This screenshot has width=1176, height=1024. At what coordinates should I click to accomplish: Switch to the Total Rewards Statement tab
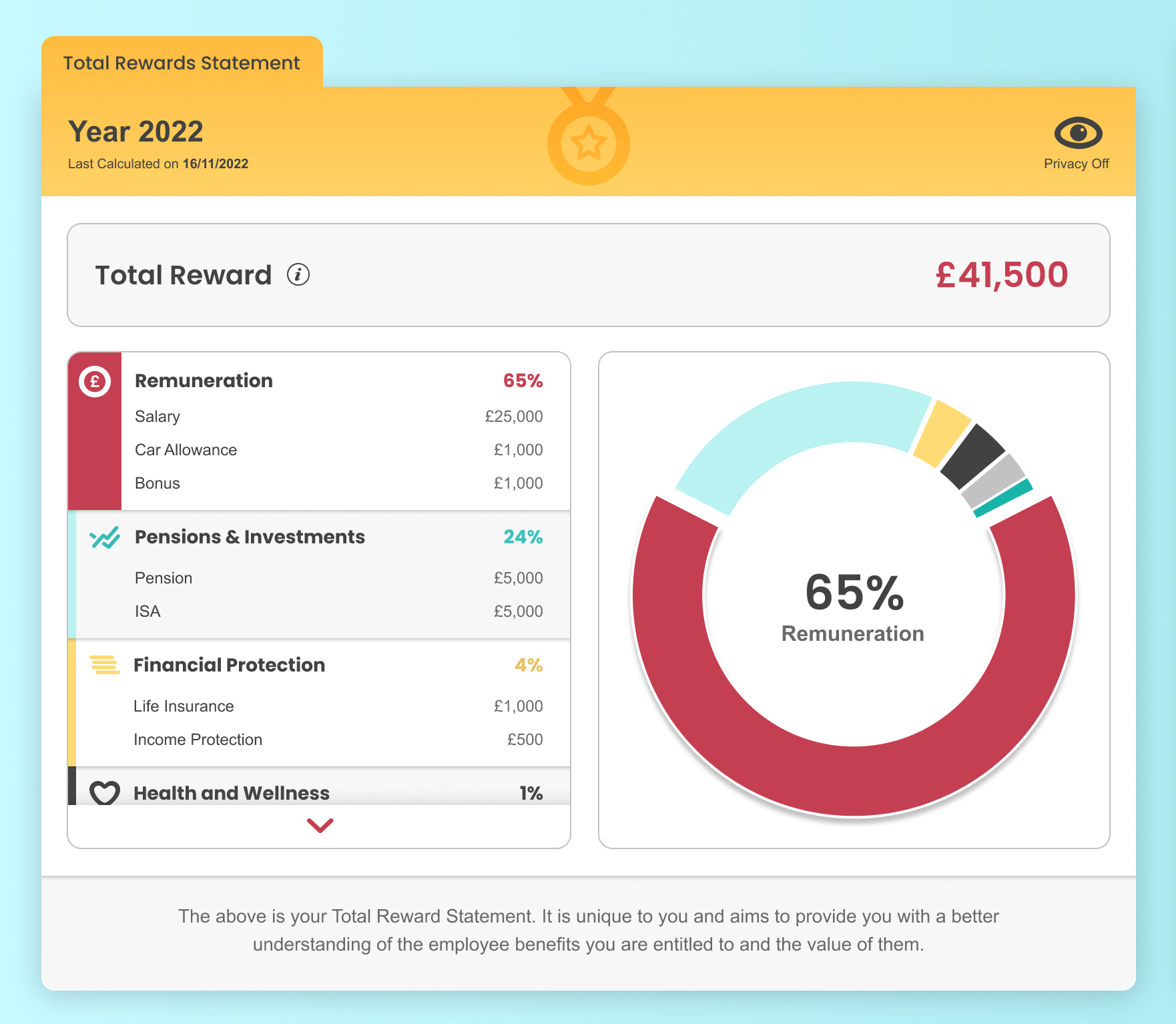point(182,62)
